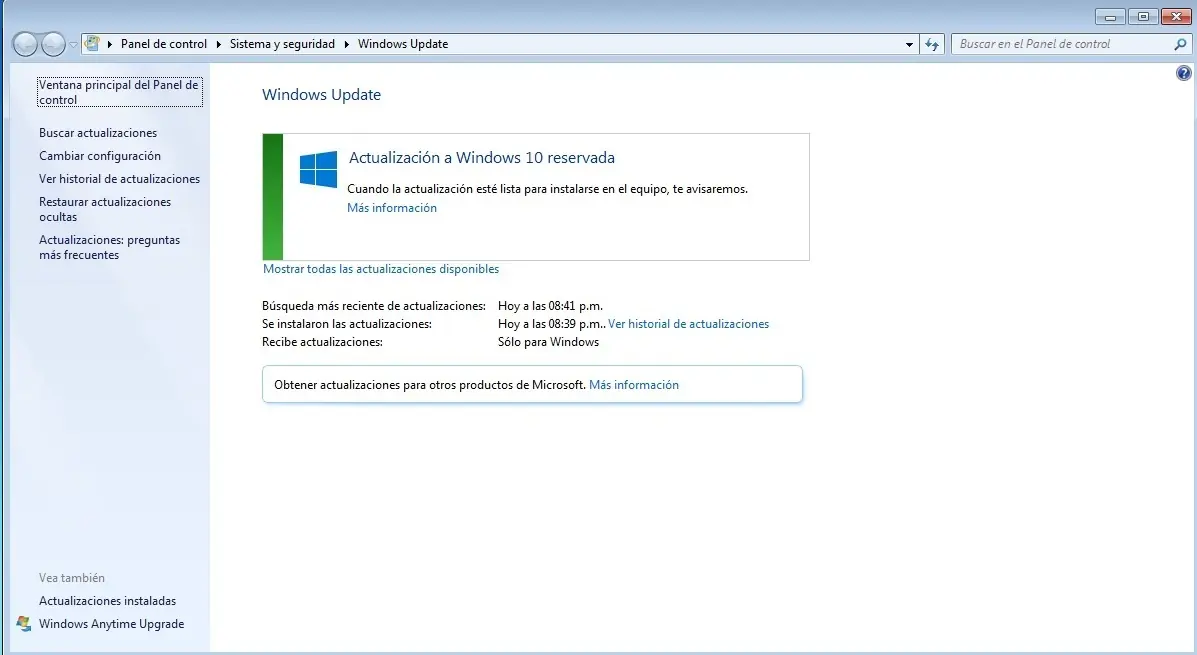Close the Windows Update window

pyautogui.click(x=1176, y=17)
